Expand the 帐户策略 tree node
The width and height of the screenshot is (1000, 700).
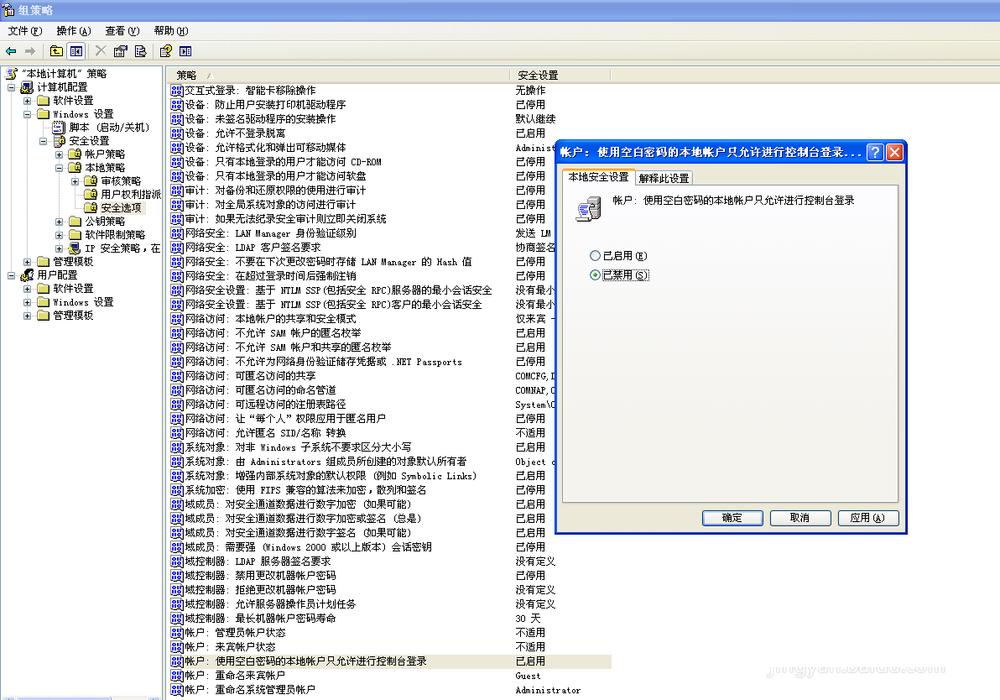[x=60, y=154]
